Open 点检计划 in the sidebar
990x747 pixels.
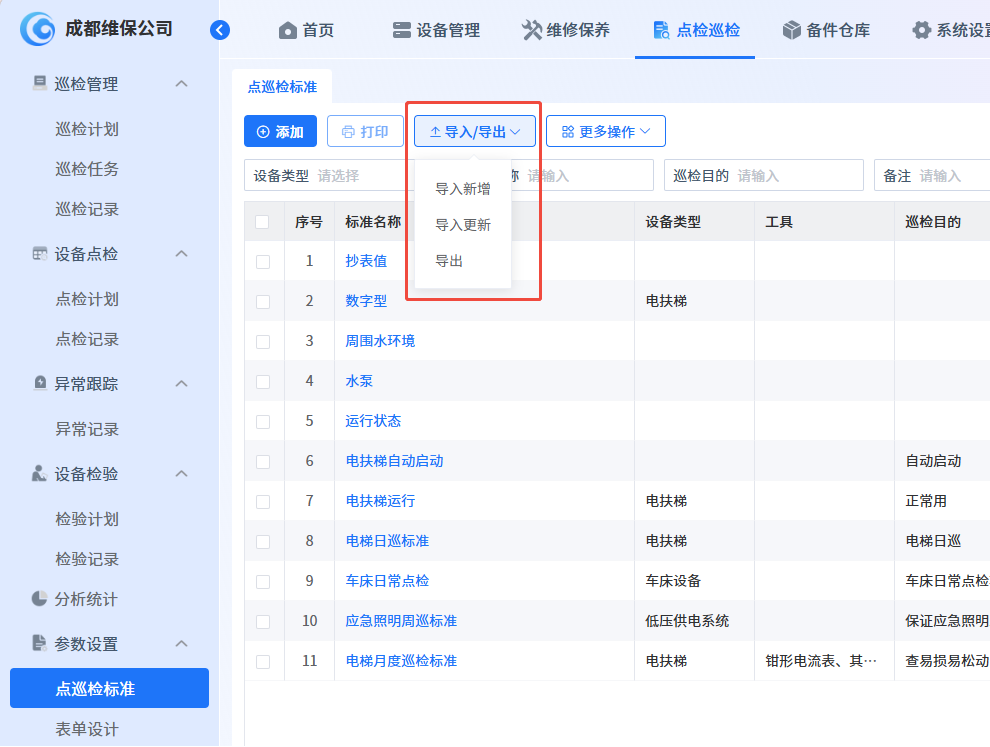[x=86, y=299]
